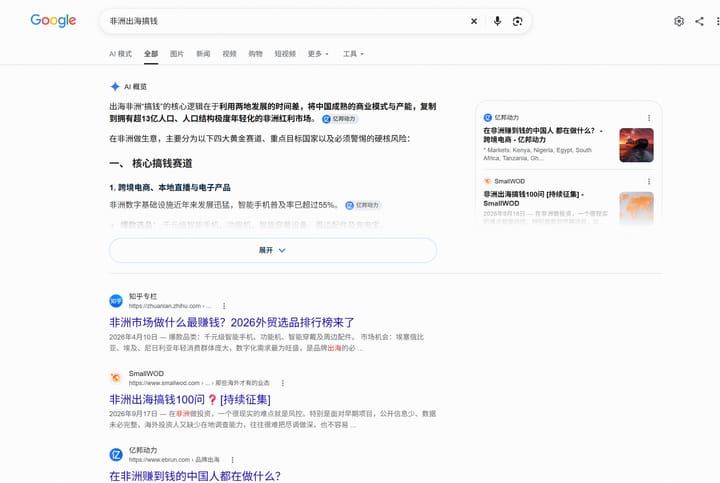This screenshot has height=483, width=720.
Task: Click the 亿邦动力 site name in results
Action: (x=143, y=450)
